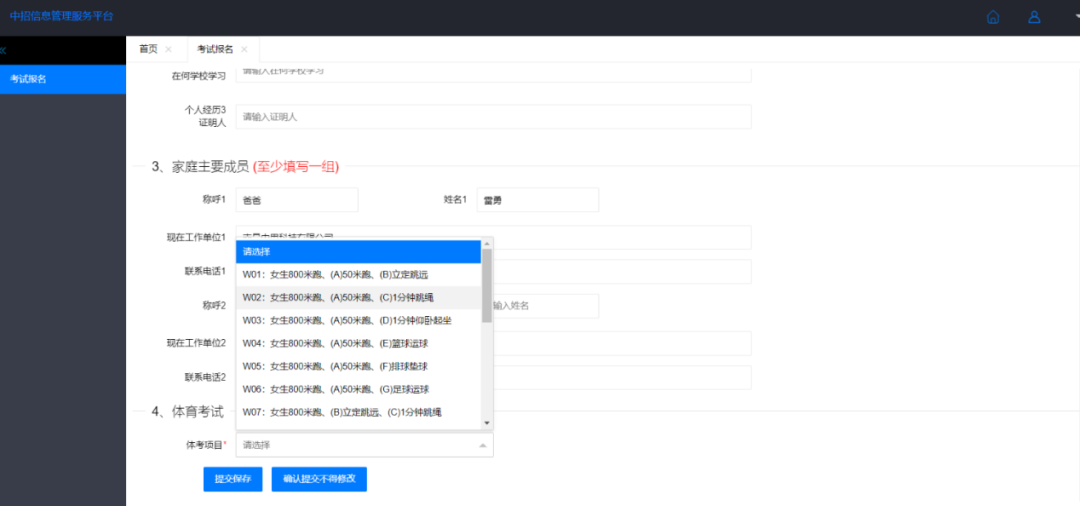
Task: Go to home via house icon
Action: coord(993,17)
